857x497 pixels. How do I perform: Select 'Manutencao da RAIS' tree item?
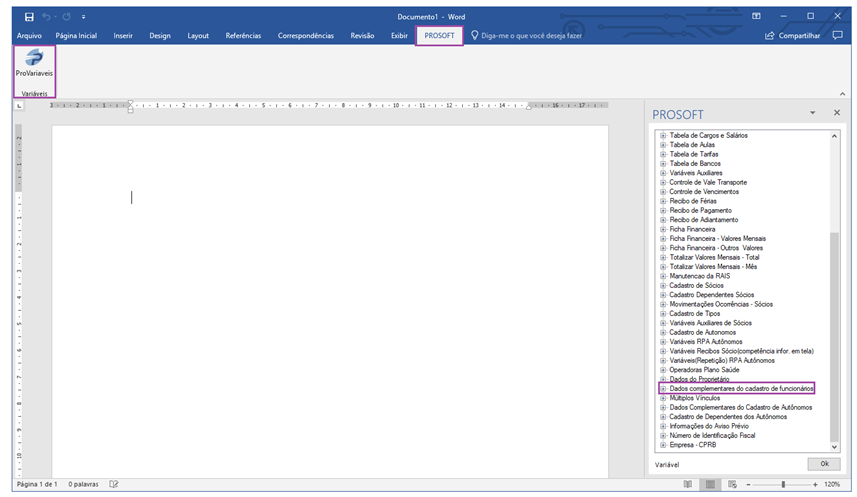700,276
